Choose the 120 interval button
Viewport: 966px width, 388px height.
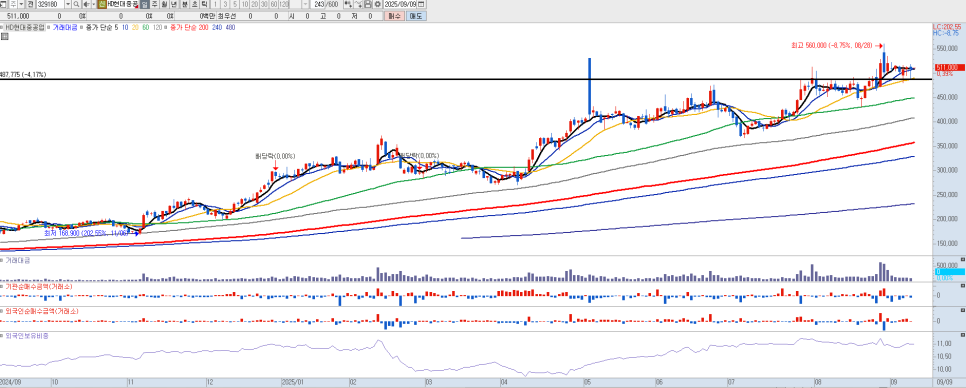(284, 4)
